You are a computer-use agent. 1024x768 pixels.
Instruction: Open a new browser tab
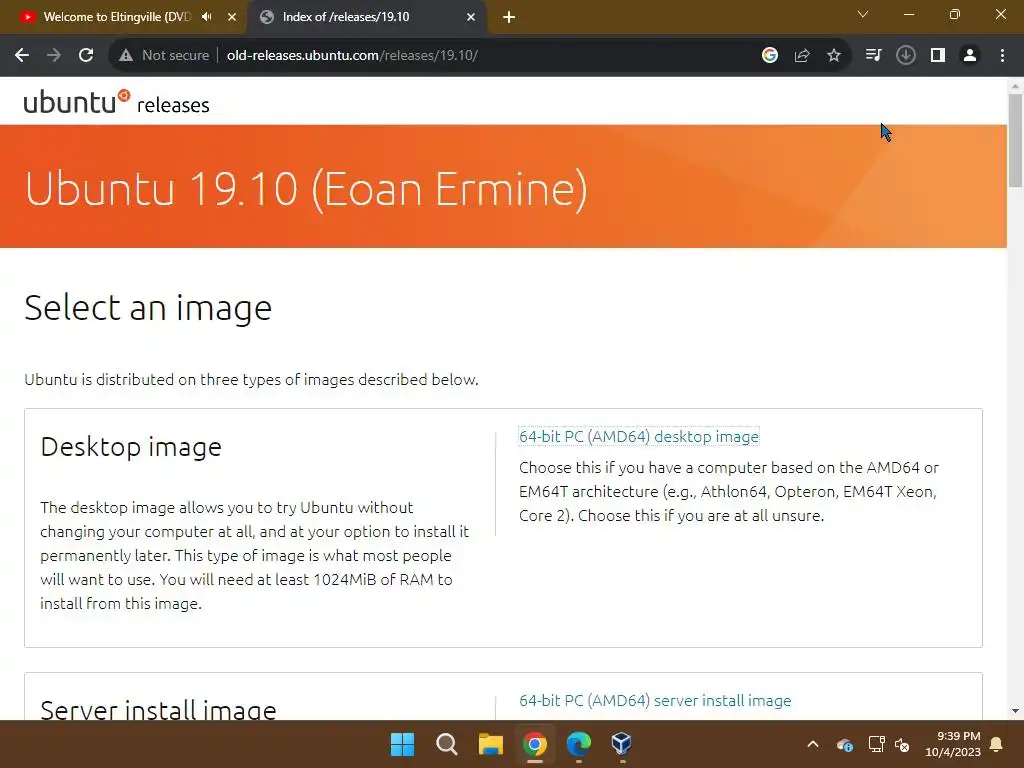(509, 17)
